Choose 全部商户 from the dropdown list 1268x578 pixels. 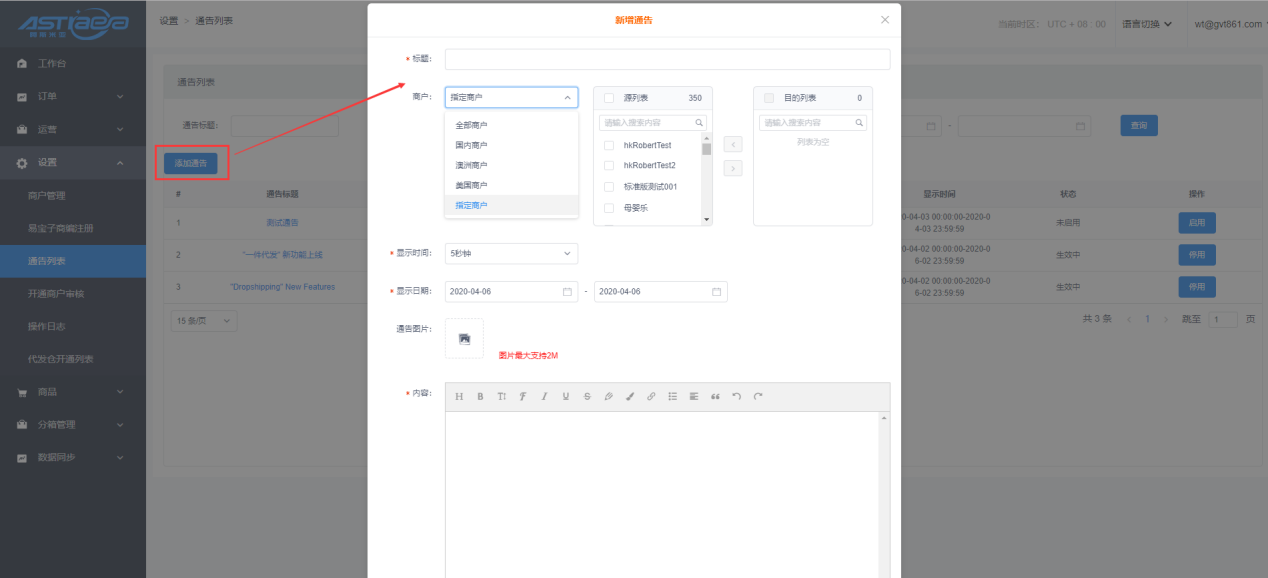click(x=471, y=125)
